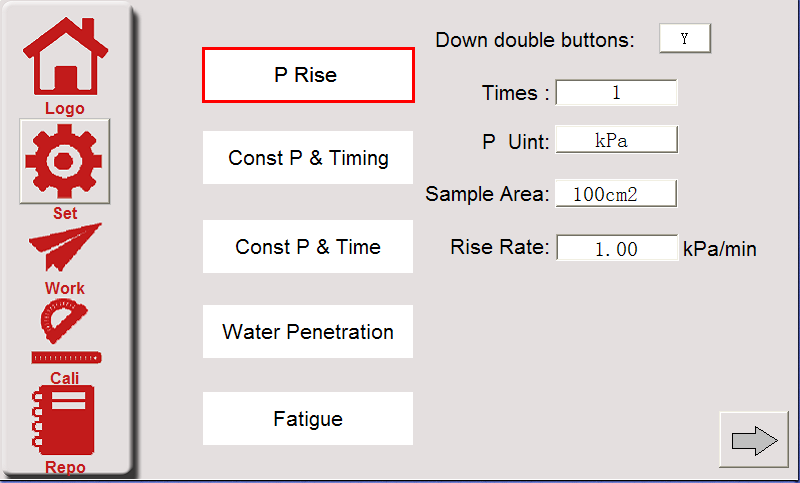
Task: Open the Cali protractor icon
Action: [64, 321]
